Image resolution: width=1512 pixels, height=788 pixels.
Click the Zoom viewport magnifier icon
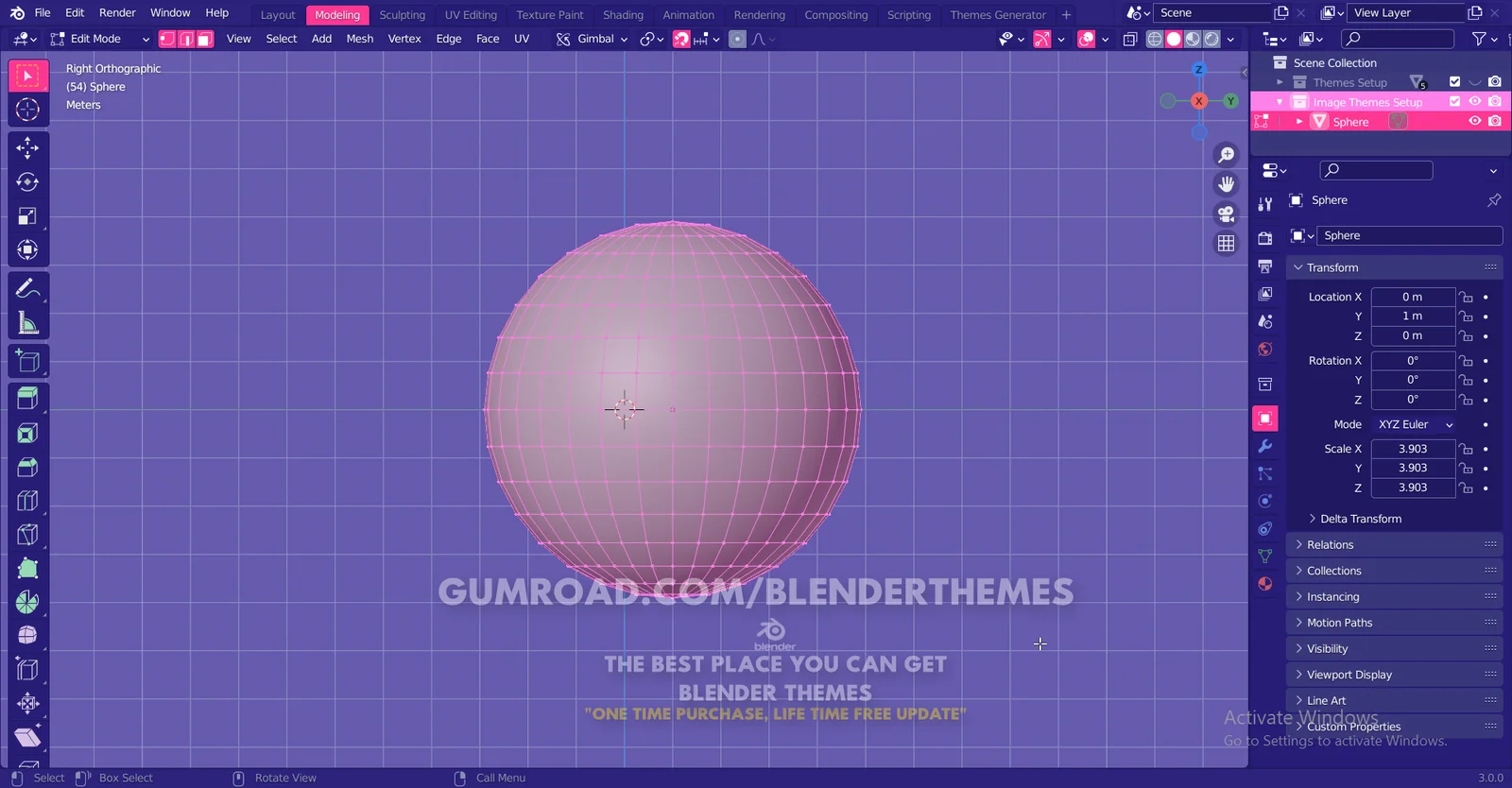coord(1226,155)
